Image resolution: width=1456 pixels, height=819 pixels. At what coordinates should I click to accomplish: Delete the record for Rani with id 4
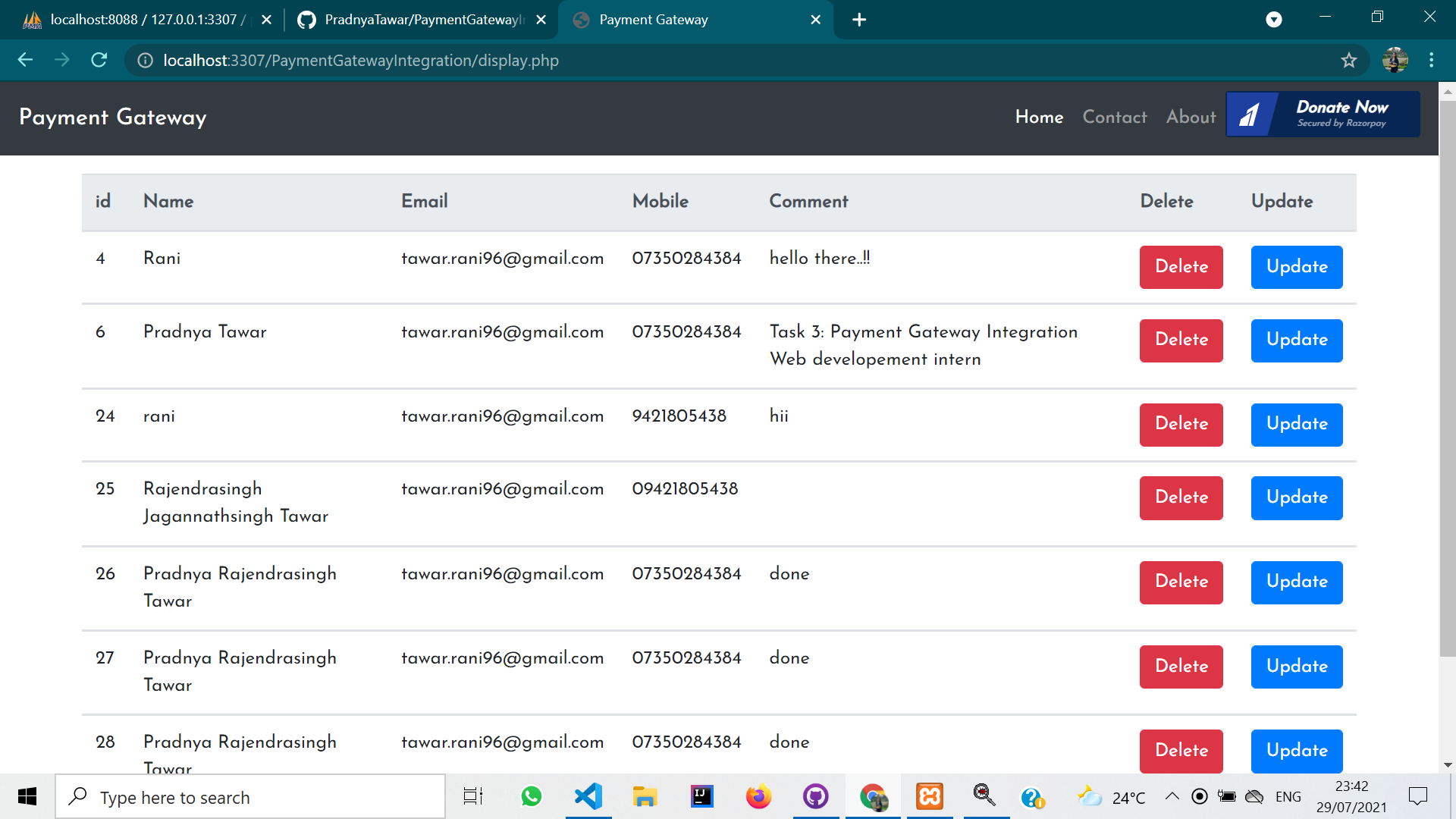pyautogui.click(x=1181, y=267)
